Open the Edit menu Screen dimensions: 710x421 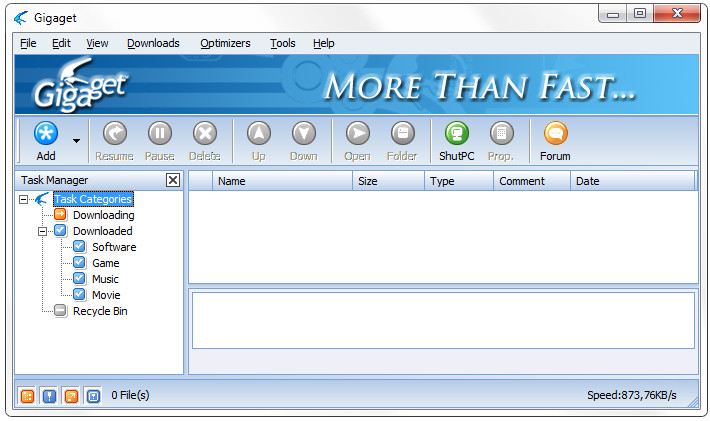(x=61, y=43)
